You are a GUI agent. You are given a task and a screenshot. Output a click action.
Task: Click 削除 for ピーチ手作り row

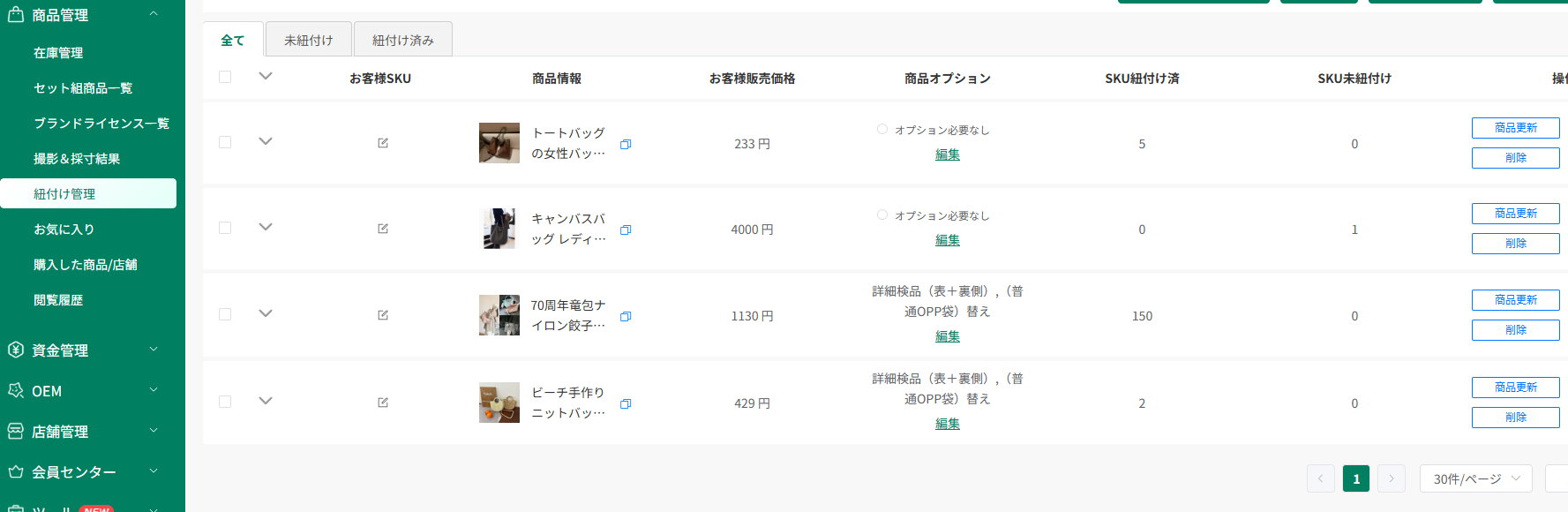[x=1515, y=418]
